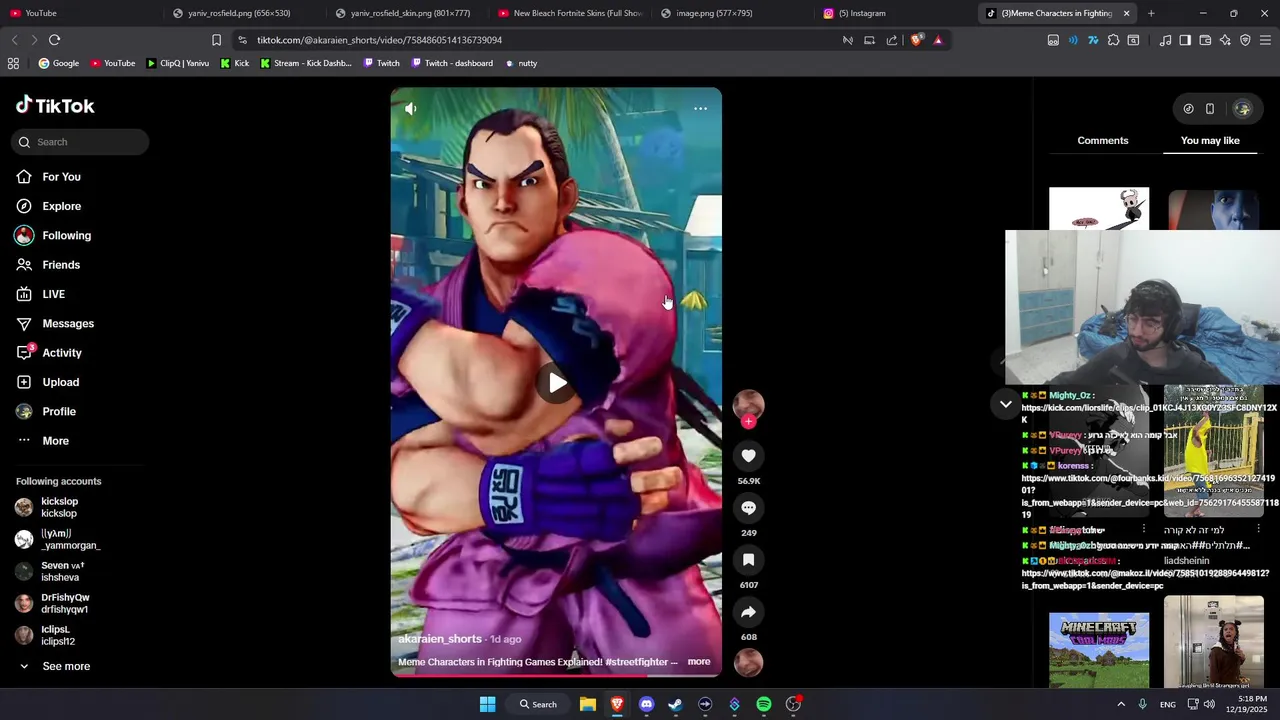Toggle browser sidebar panel
Screen dimensions: 1280x720
point(1185,40)
